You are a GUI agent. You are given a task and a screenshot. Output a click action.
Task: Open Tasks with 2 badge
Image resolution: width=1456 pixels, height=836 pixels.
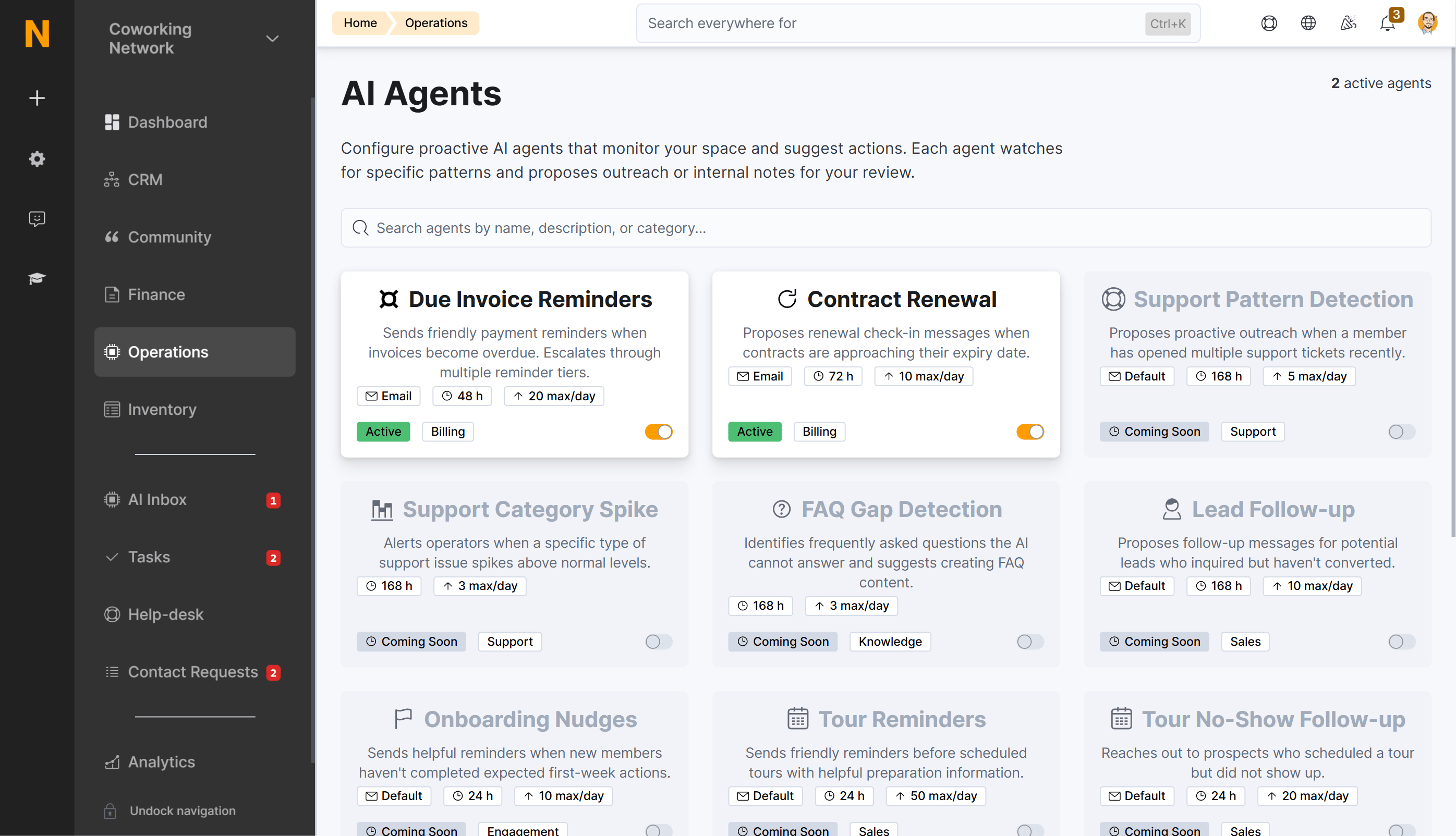tap(195, 557)
